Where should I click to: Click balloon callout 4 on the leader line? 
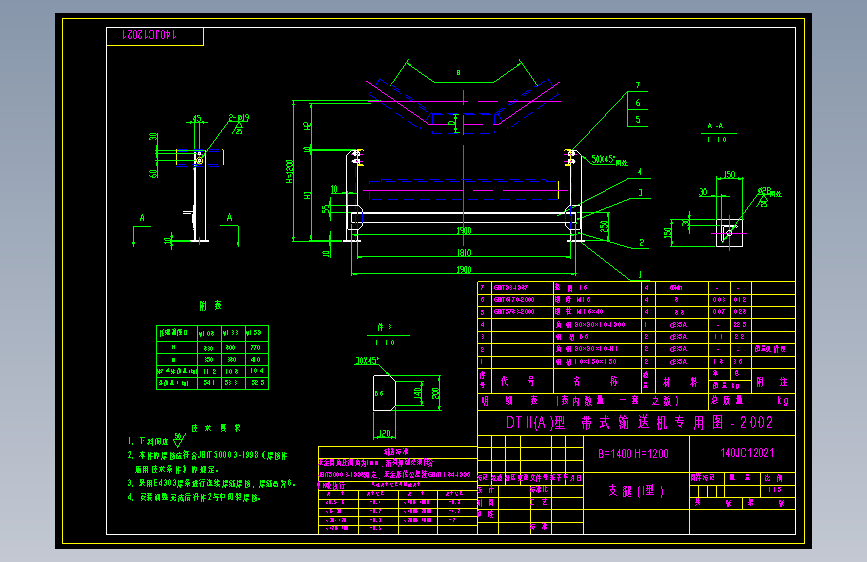click(x=640, y=172)
